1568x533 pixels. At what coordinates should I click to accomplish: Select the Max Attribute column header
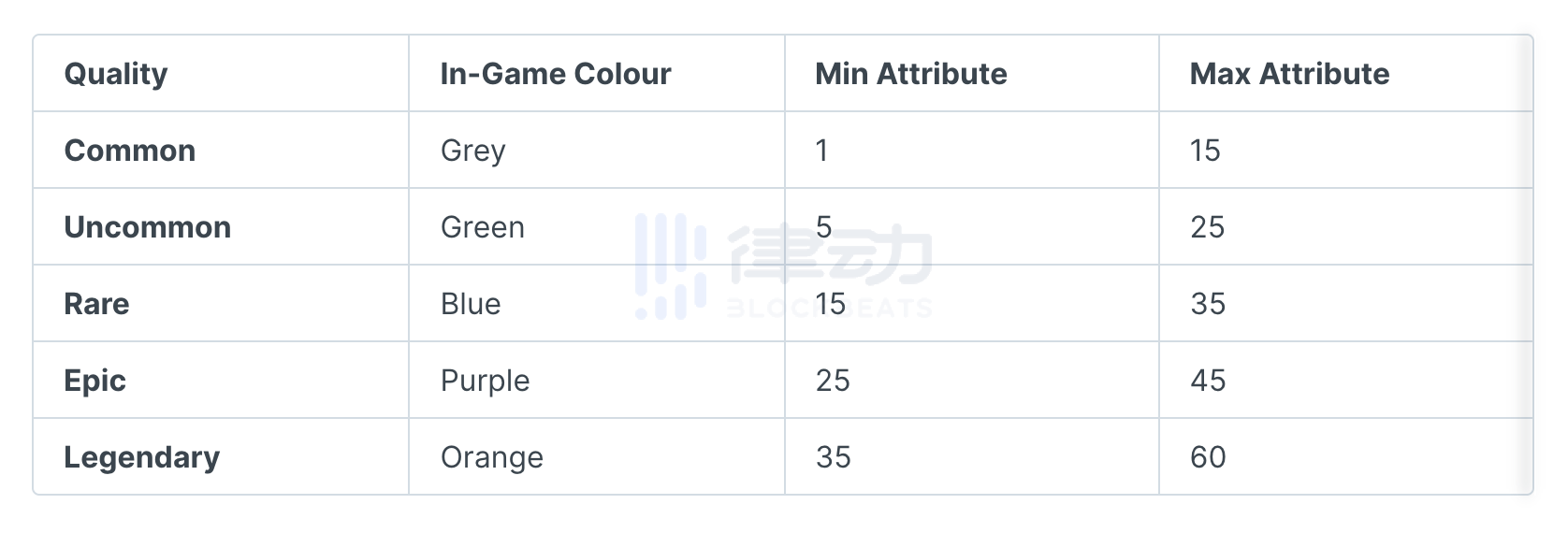(x=1289, y=74)
